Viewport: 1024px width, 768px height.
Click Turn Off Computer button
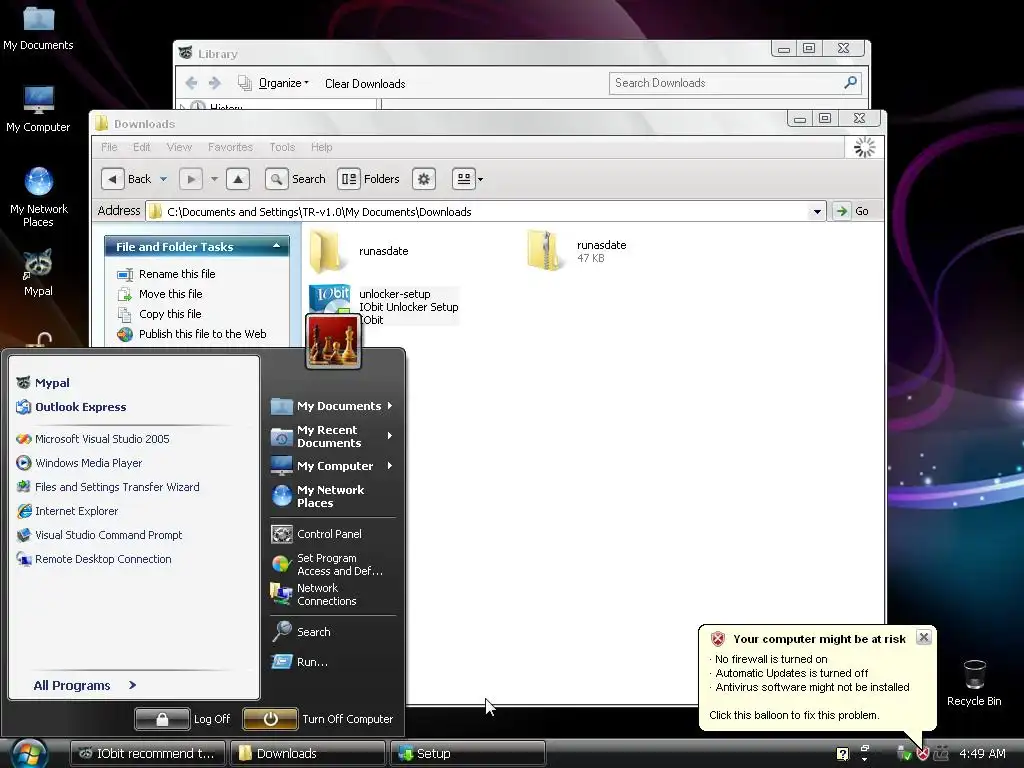(318, 719)
